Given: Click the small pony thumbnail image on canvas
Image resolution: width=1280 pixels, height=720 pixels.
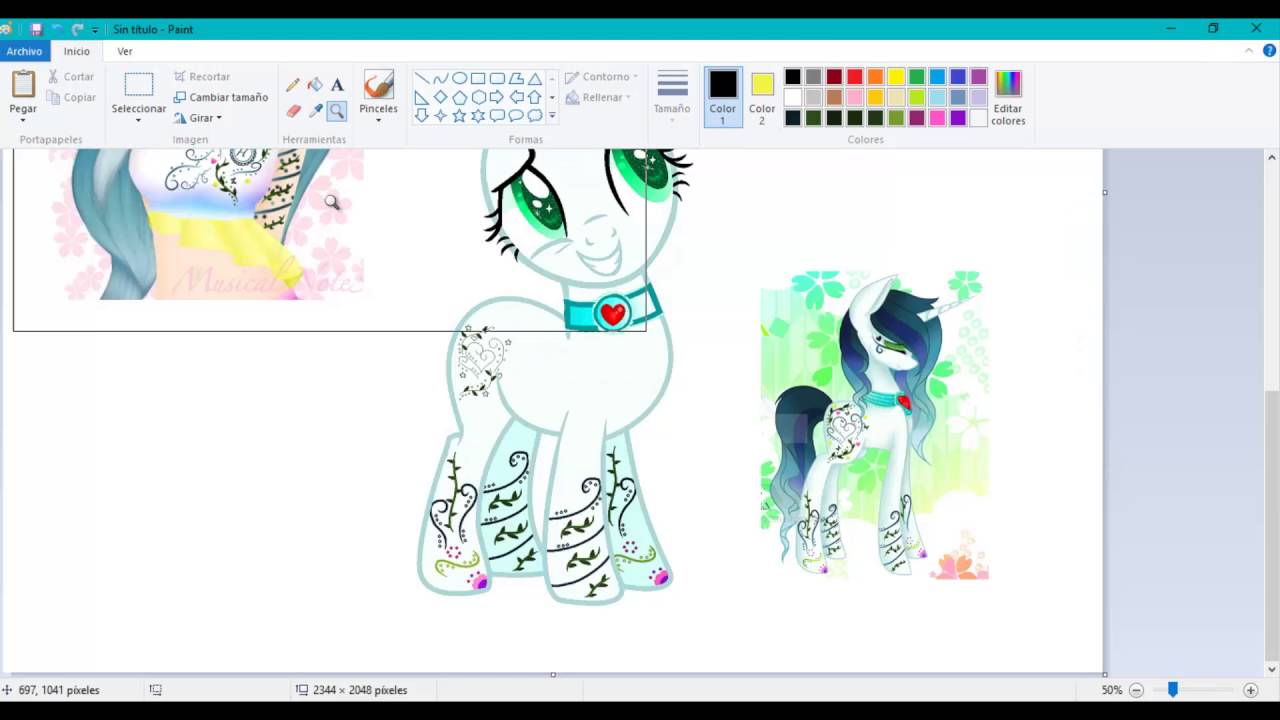Looking at the screenshot, I should tap(875, 425).
